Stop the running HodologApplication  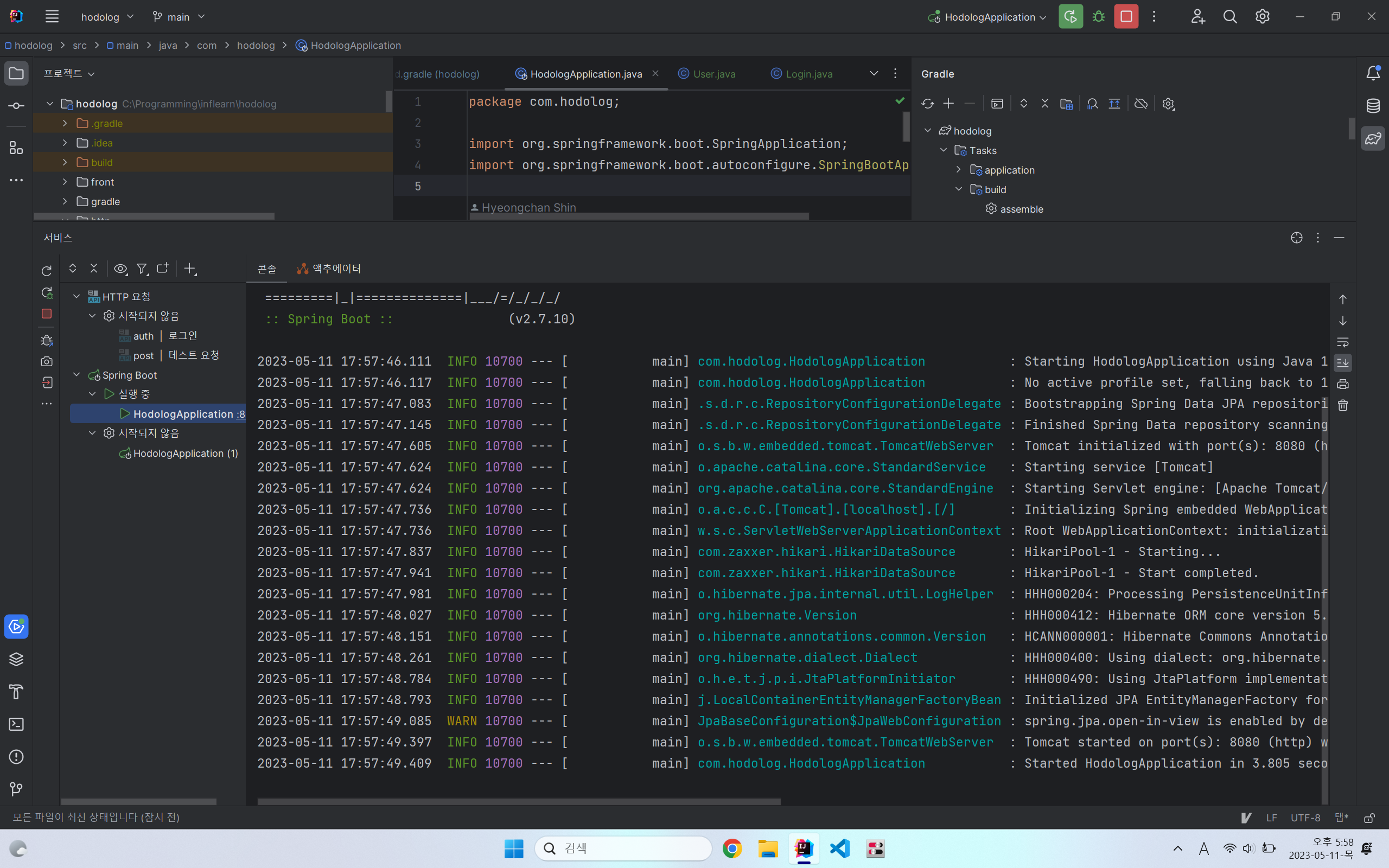point(1126,17)
